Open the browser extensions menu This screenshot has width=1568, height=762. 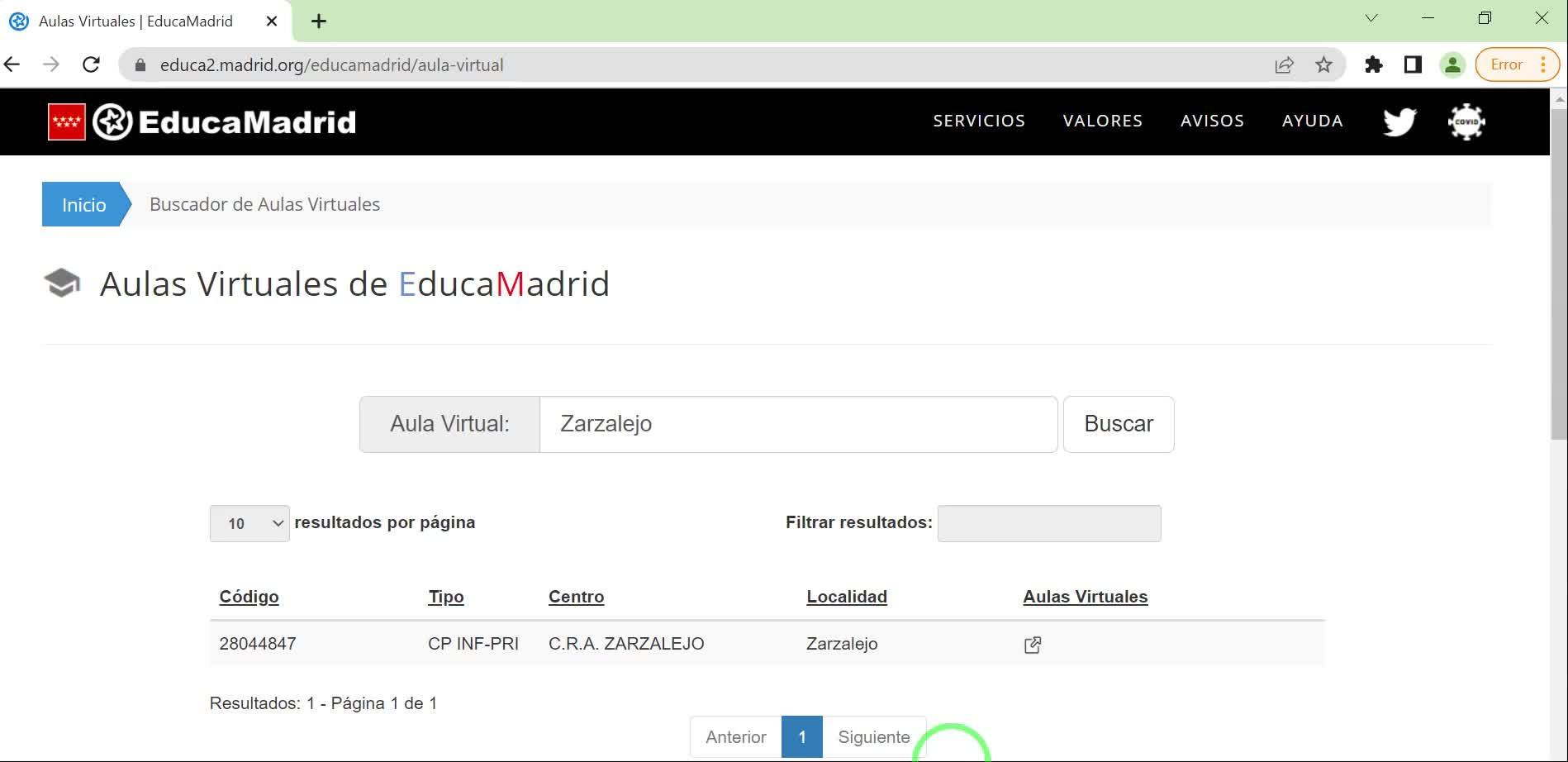[x=1373, y=65]
